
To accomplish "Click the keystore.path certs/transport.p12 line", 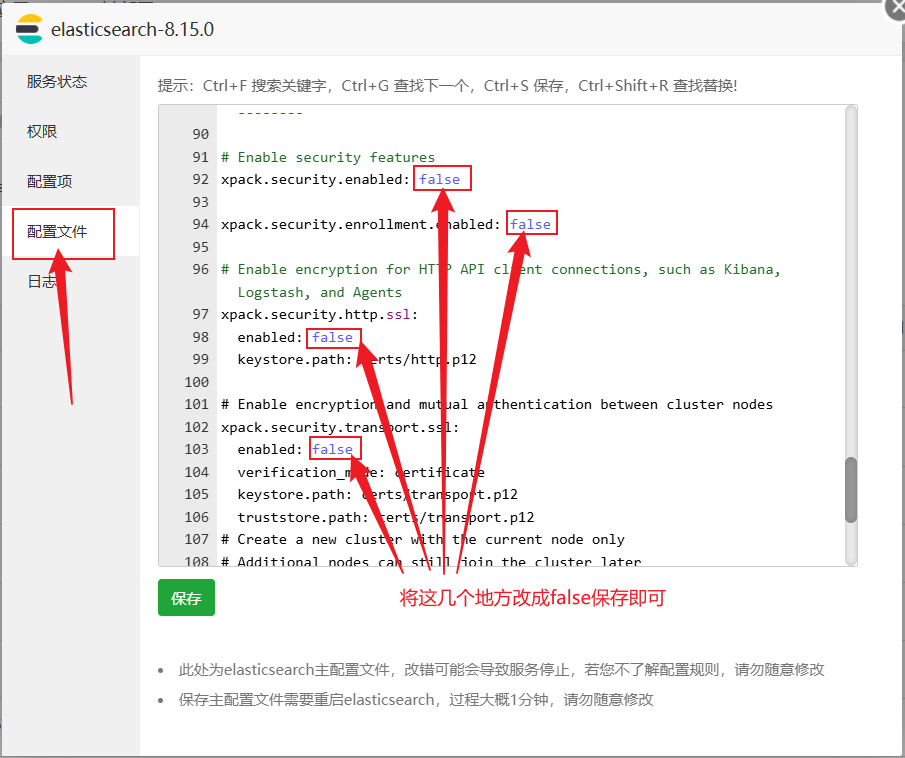I will pyautogui.click(x=377, y=495).
